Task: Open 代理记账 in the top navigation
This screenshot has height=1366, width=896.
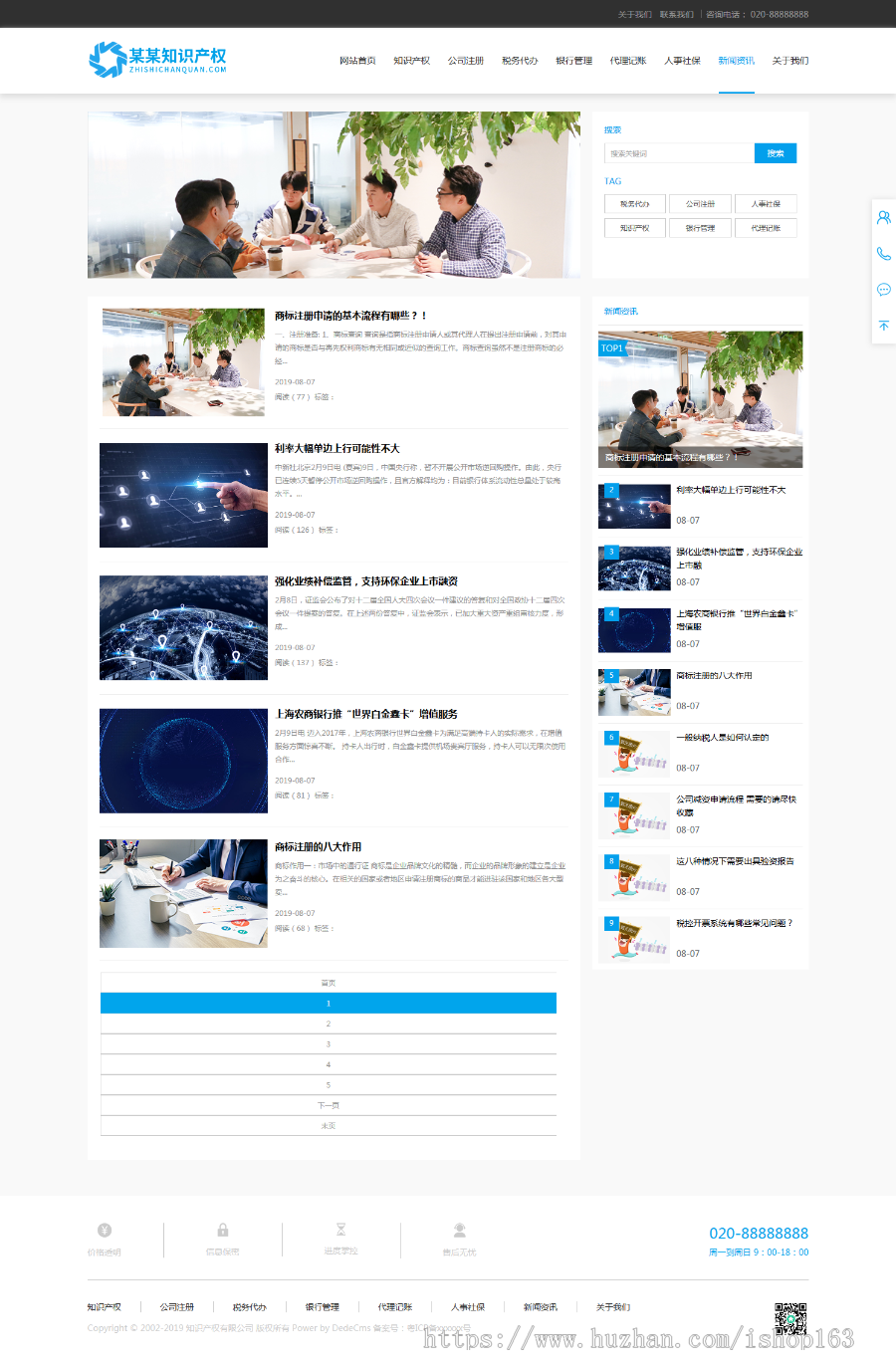Action: click(628, 61)
